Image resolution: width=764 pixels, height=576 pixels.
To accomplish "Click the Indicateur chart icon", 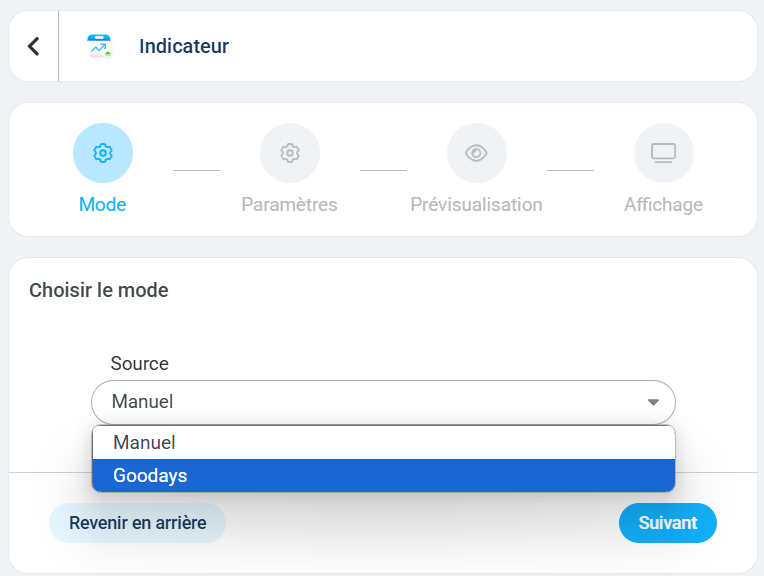I will (99, 47).
